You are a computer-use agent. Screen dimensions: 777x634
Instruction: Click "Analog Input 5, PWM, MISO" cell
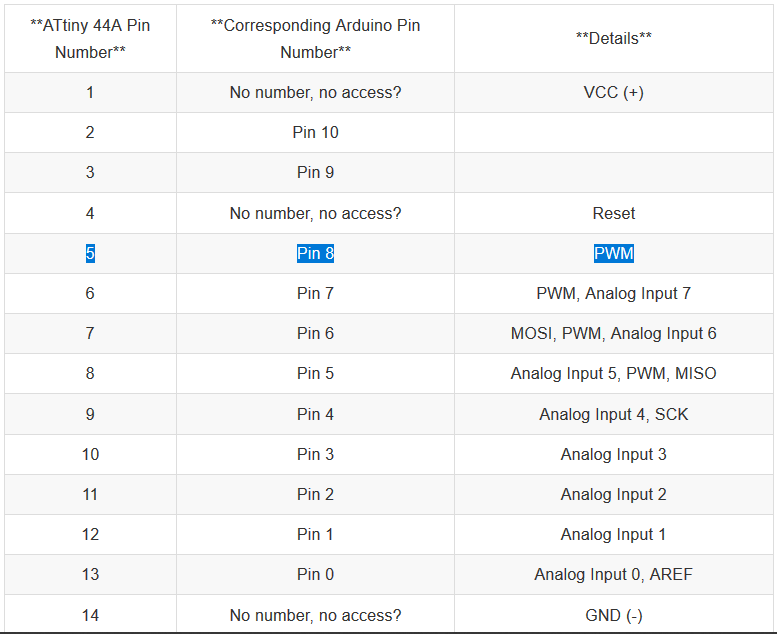click(613, 374)
